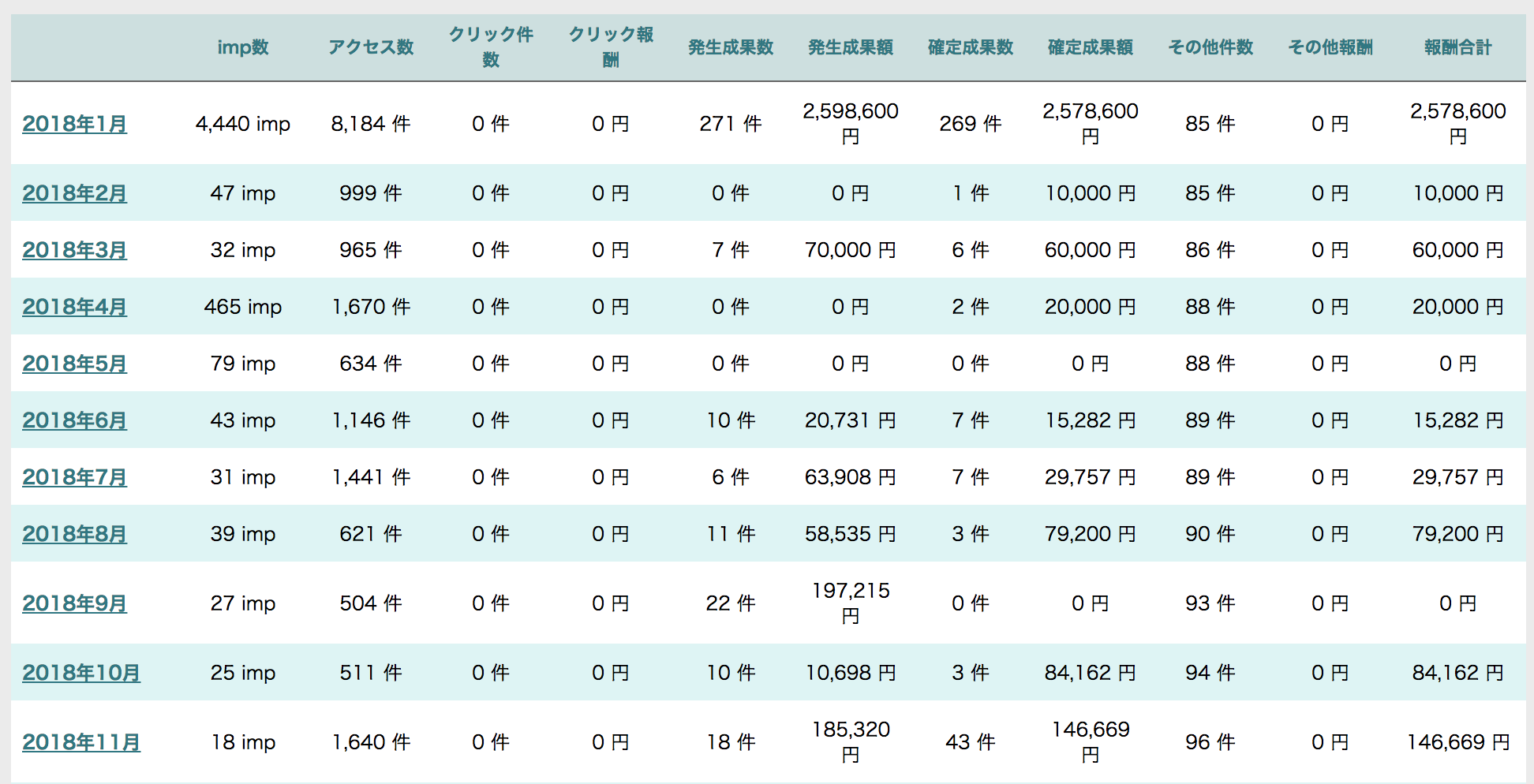
Task: Open the 2018年2月 report link
Action: tap(74, 193)
